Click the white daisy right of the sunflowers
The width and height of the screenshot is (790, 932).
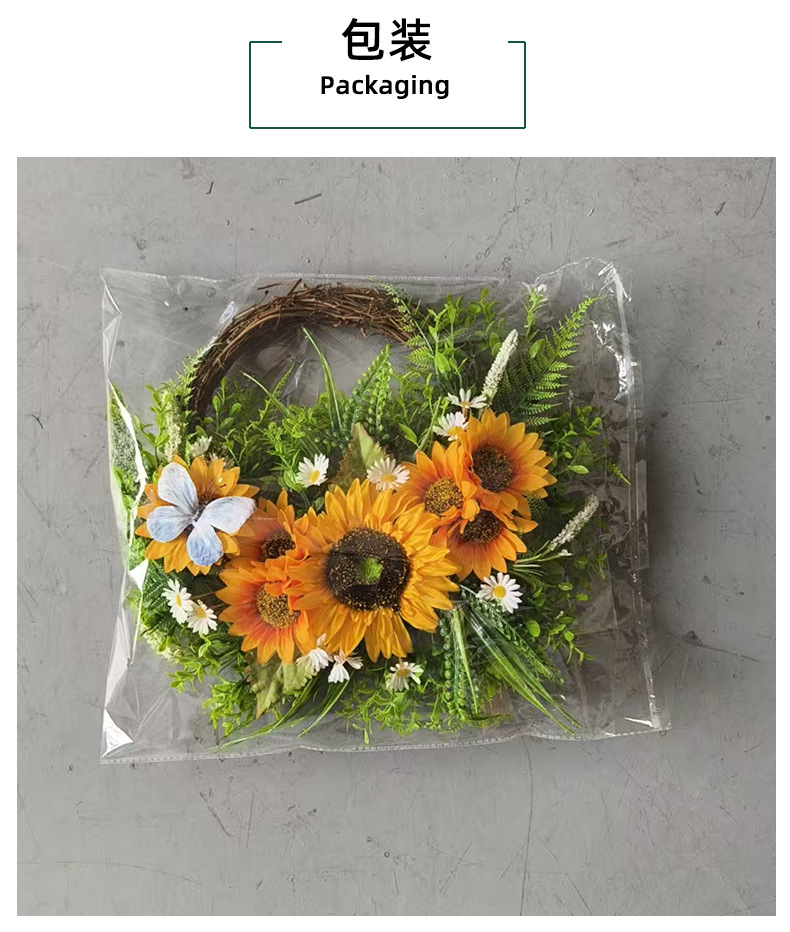[x=500, y=591]
